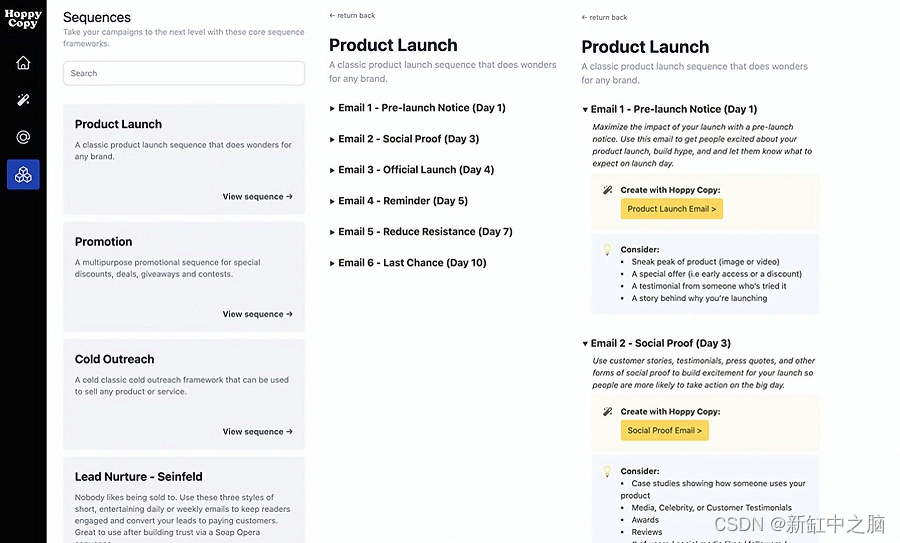Open the target-shaped sidebar icon
900x543 pixels.
23,138
